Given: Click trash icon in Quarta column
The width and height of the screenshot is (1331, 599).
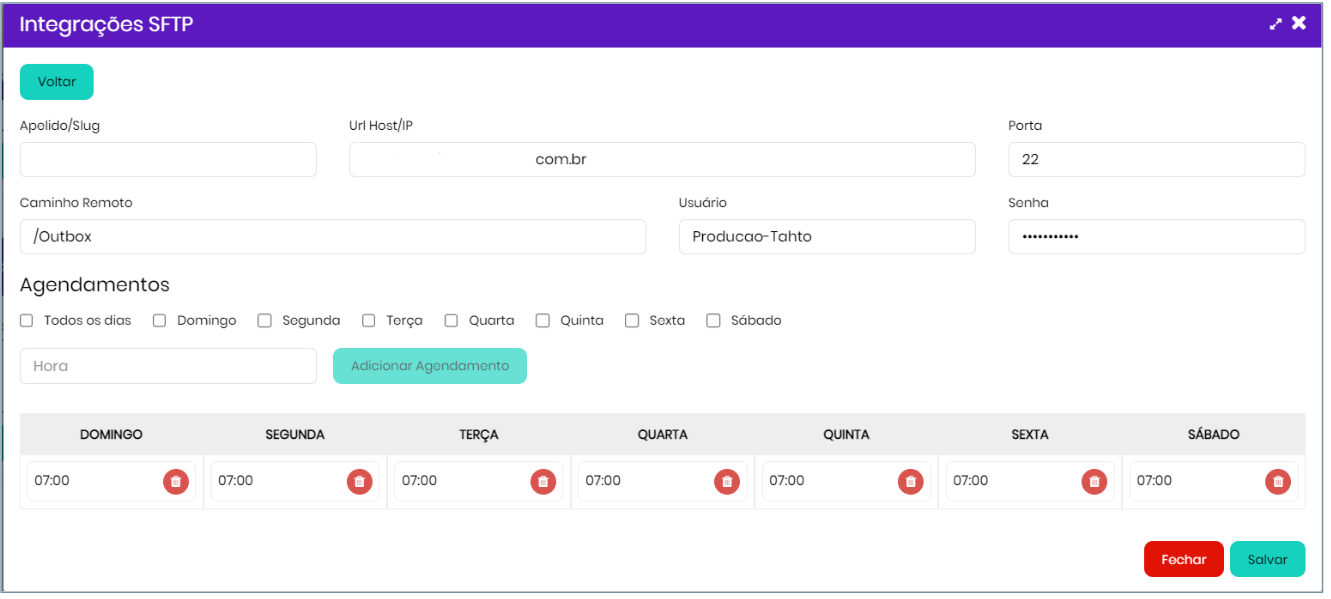Looking at the screenshot, I should [x=727, y=481].
